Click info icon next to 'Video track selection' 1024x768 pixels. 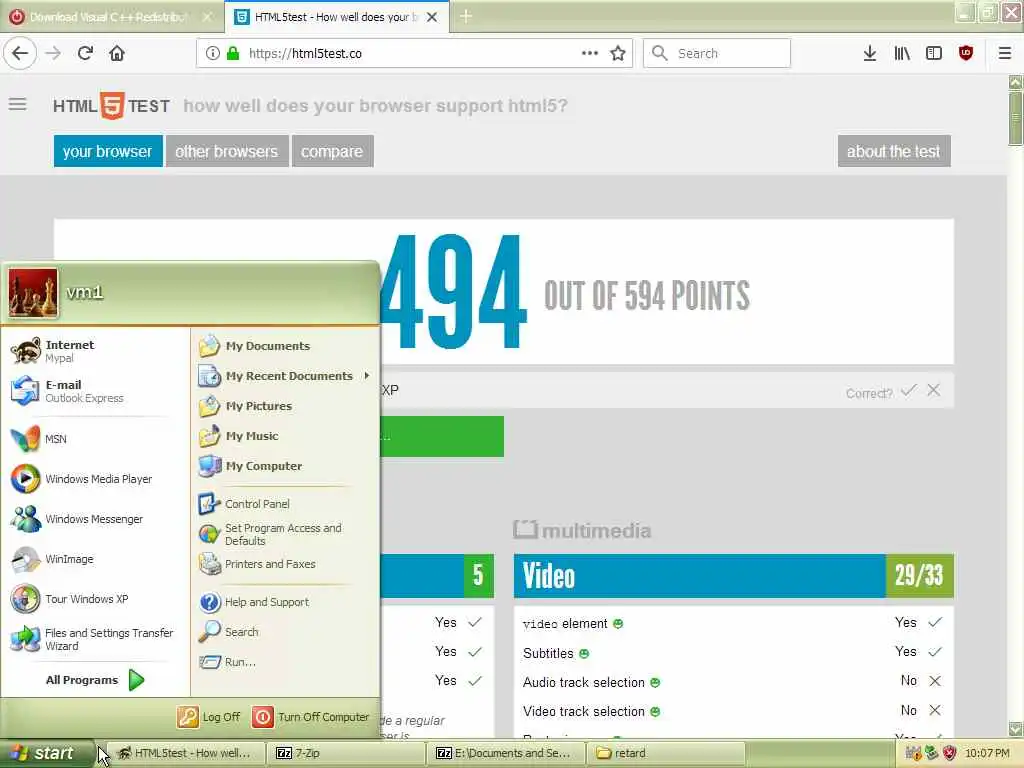(655, 712)
